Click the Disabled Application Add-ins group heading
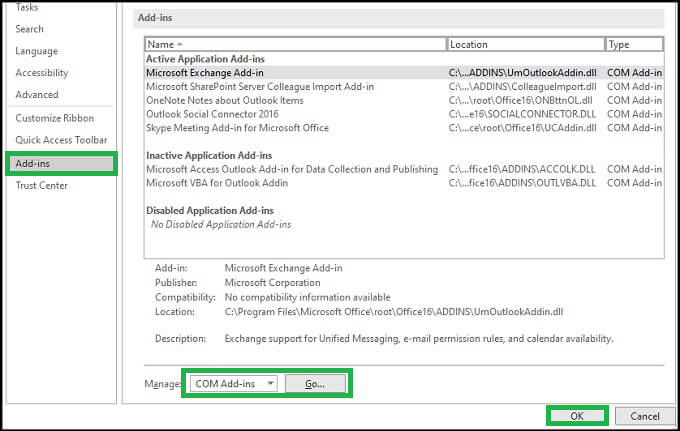The image size is (680, 431). point(210,211)
